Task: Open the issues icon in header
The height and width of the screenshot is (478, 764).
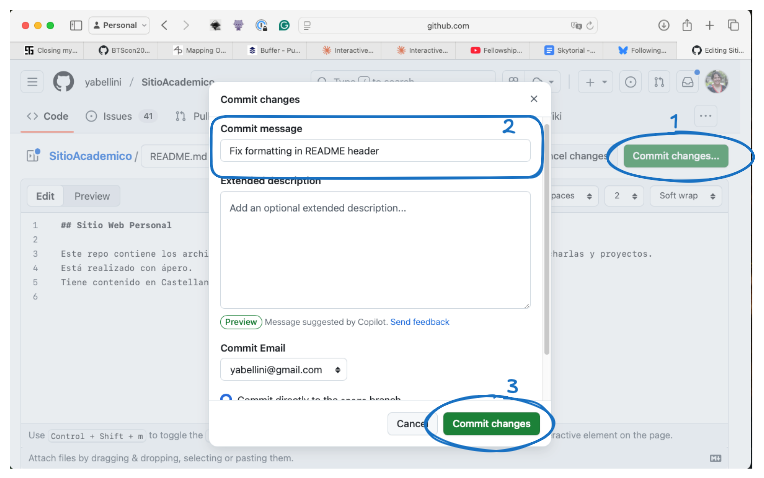Action: click(x=631, y=82)
